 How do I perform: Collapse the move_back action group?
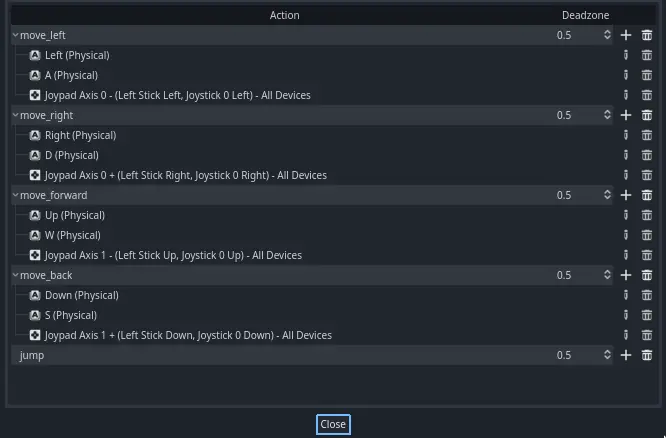point(15,275)
